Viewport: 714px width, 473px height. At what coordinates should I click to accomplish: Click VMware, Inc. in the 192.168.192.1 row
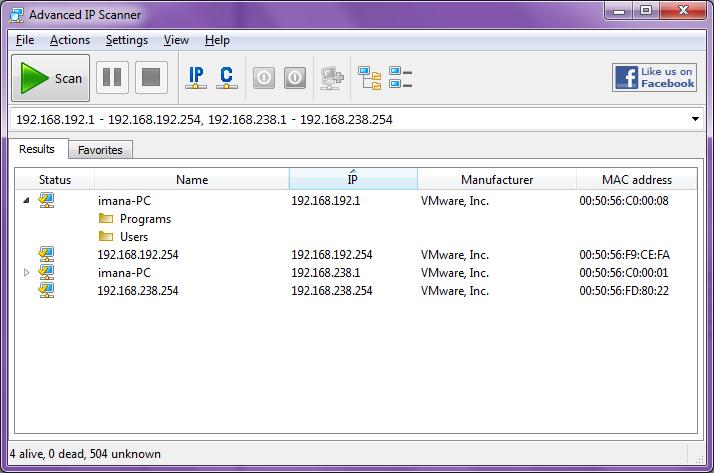click(455, 201)
